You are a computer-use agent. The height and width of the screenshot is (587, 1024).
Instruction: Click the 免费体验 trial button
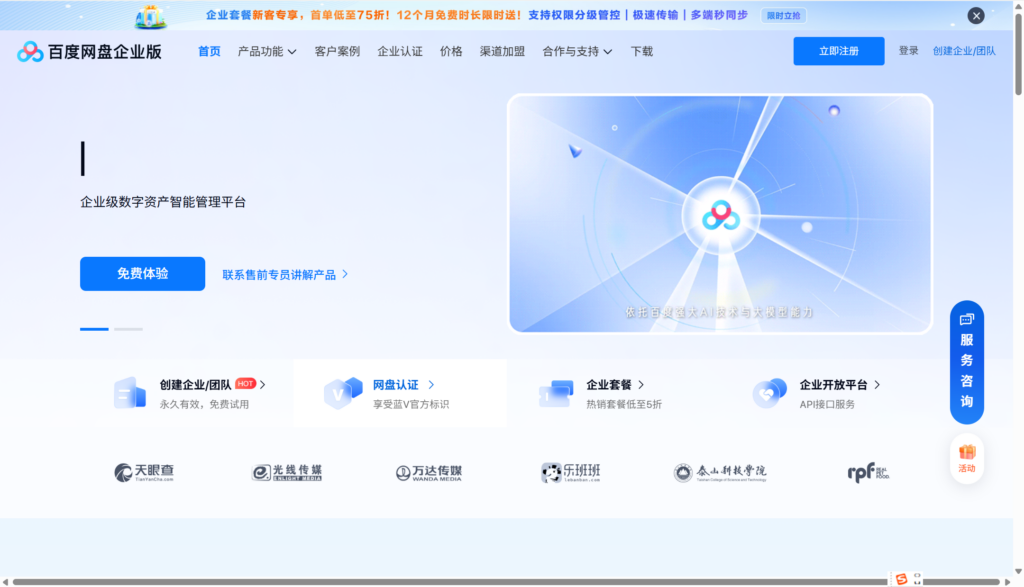coord(142,273)
